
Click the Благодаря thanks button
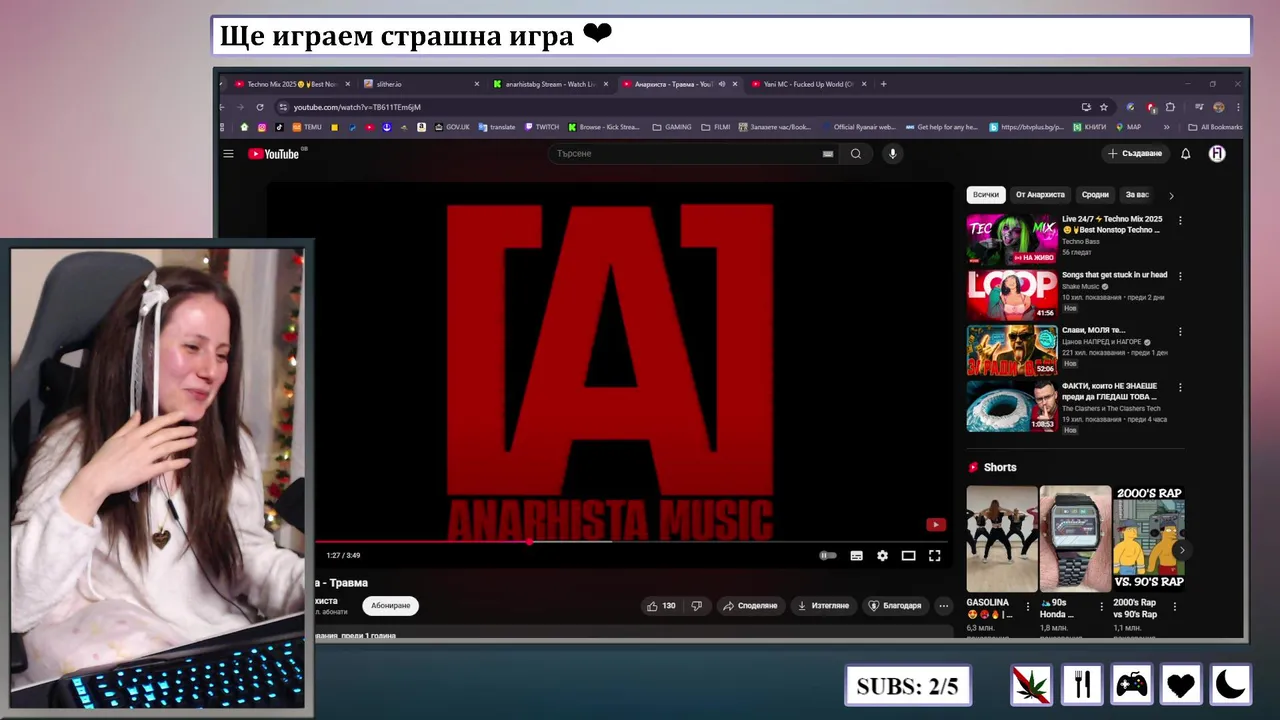click(895, 606)
